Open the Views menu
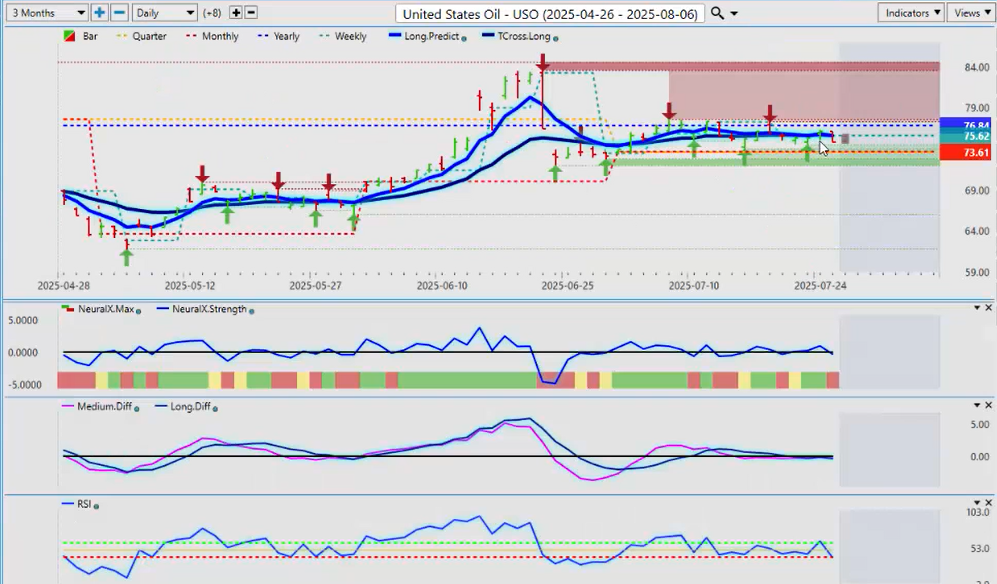The image size is (997, 584). (971, 13)
